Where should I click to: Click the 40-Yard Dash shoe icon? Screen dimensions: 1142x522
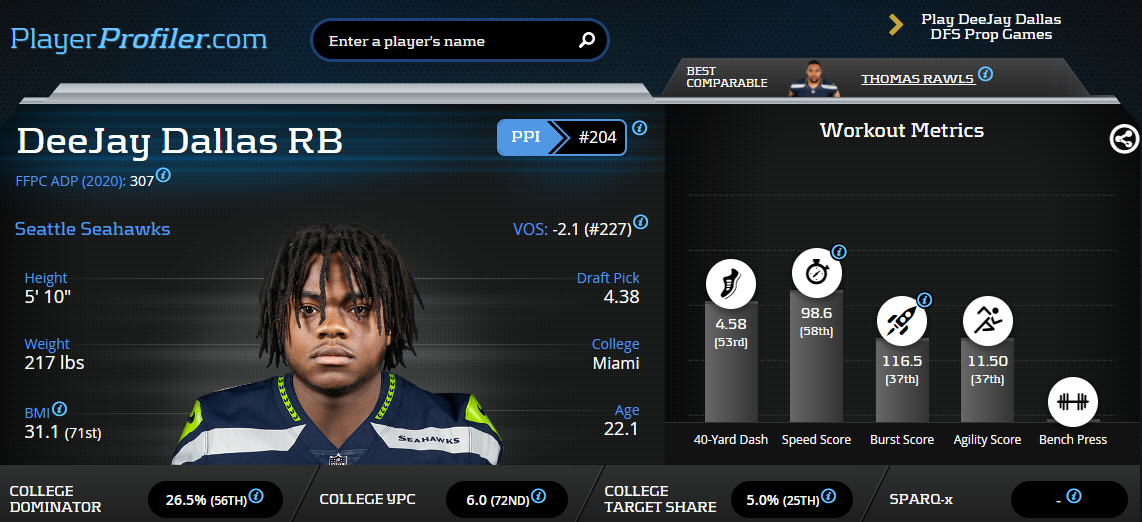(x=731, y=285)
